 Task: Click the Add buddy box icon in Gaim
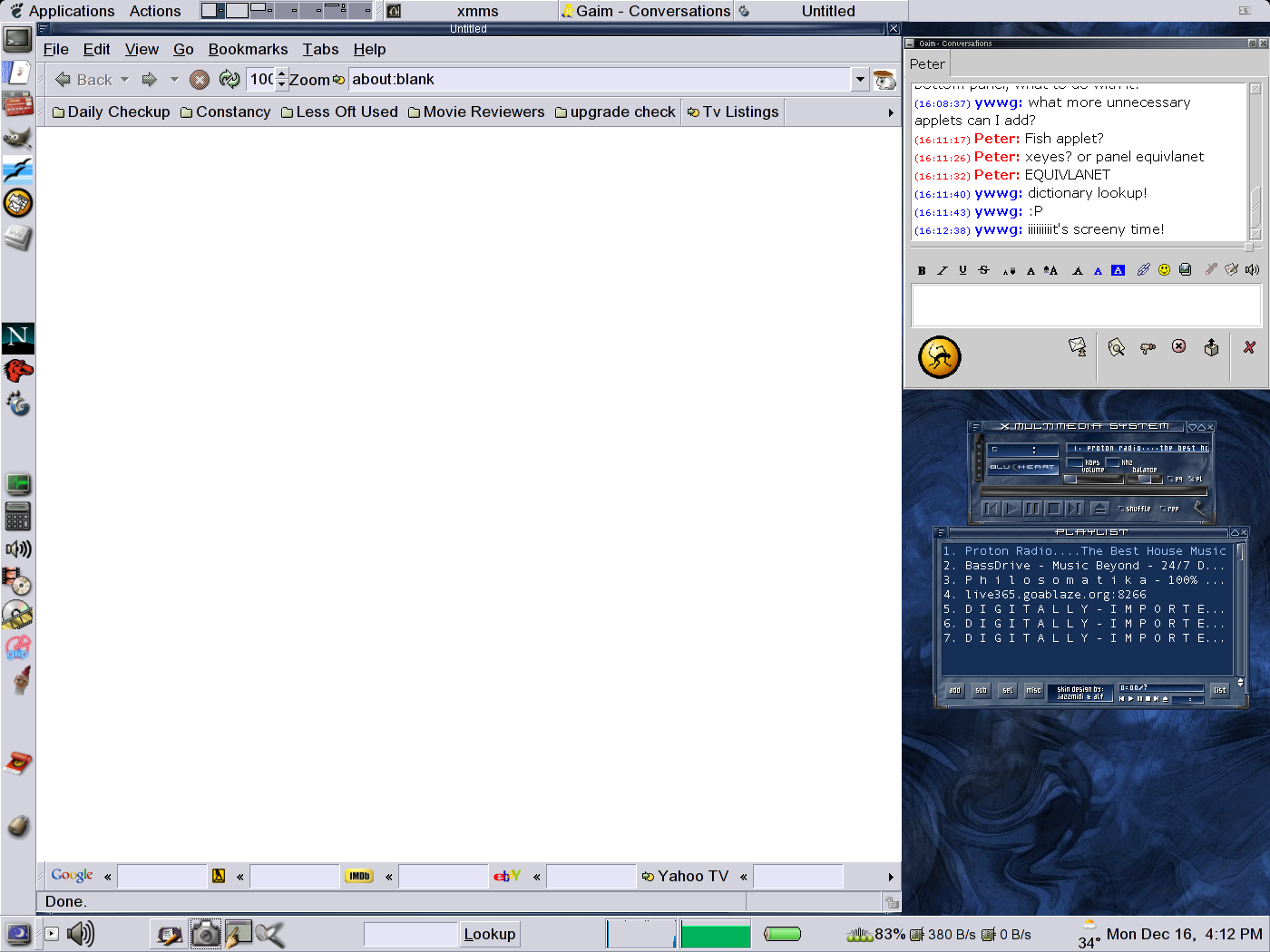pos(1211,347)
